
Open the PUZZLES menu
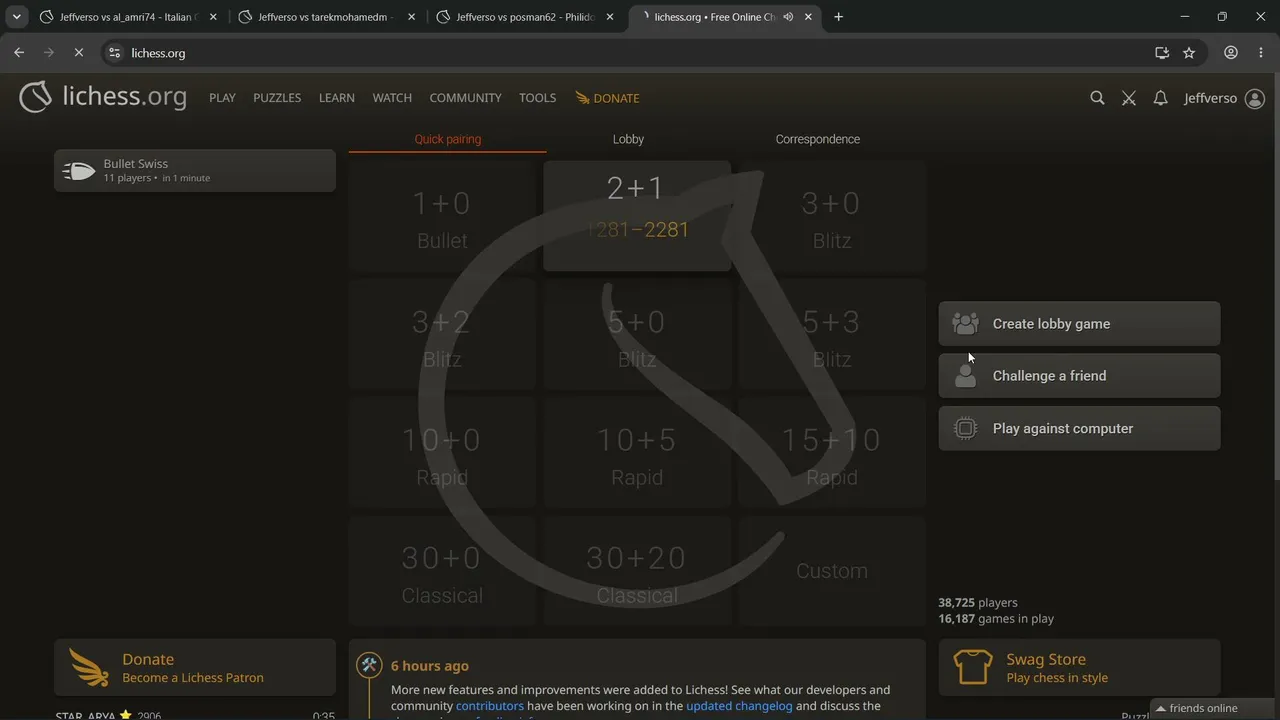[277, 98]
